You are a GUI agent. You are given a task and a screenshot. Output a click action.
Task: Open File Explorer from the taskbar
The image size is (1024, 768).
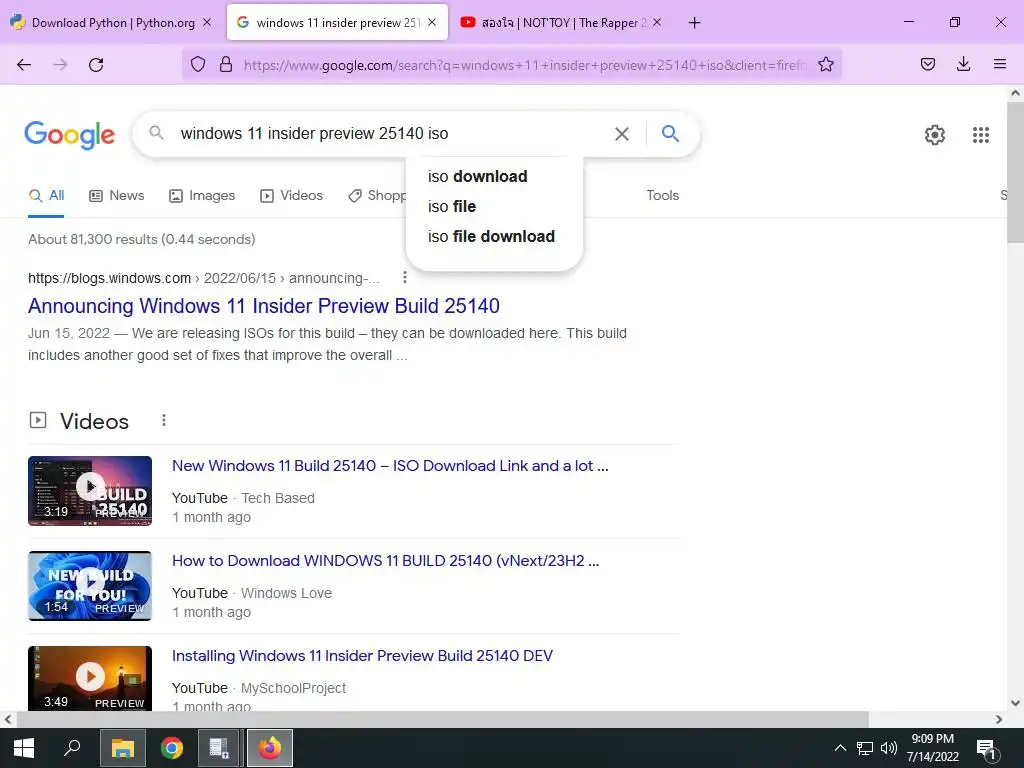122,748
